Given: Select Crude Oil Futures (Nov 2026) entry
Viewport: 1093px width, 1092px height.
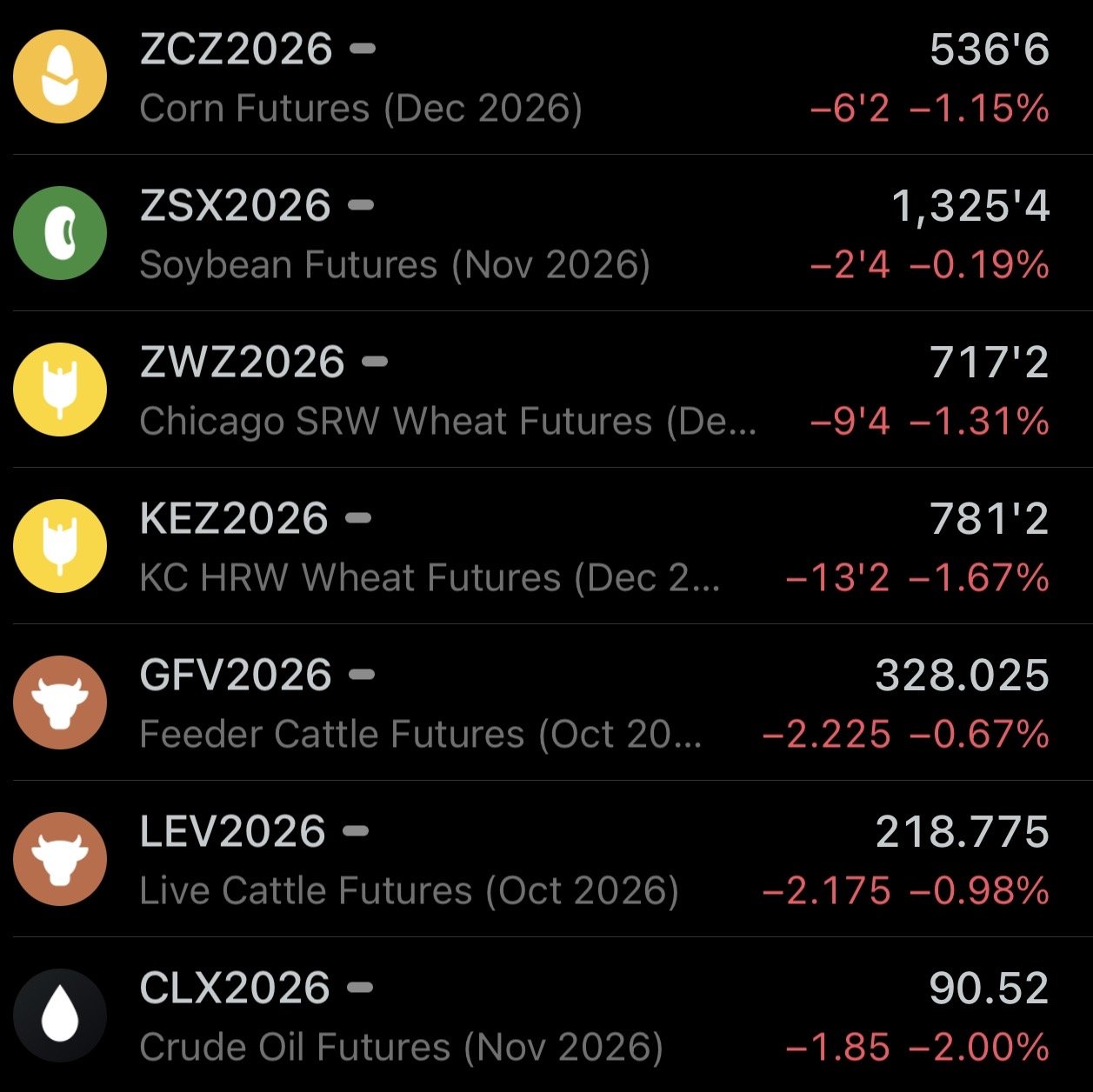Looking at the screenshot, I should [546, 1015].
